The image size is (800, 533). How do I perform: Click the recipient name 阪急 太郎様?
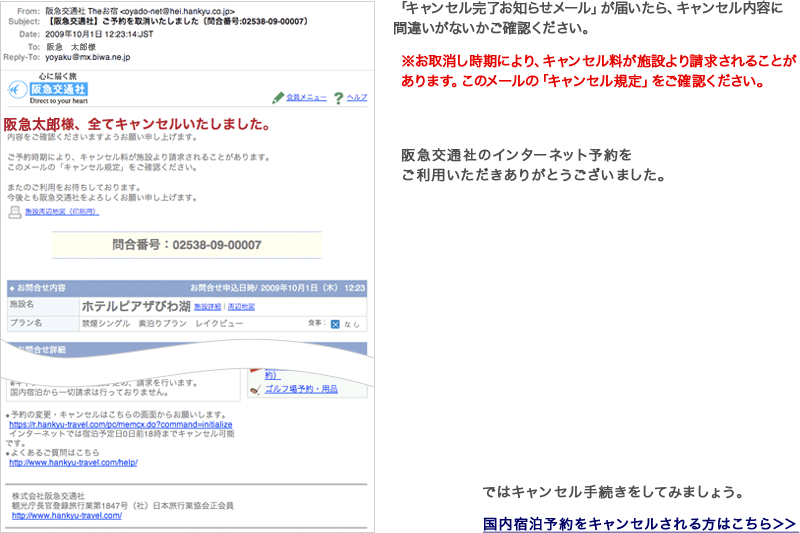pos(71,47)
